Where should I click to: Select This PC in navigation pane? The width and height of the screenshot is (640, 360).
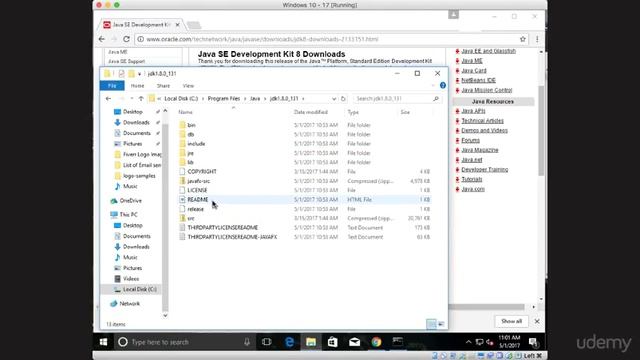[128, 215]
